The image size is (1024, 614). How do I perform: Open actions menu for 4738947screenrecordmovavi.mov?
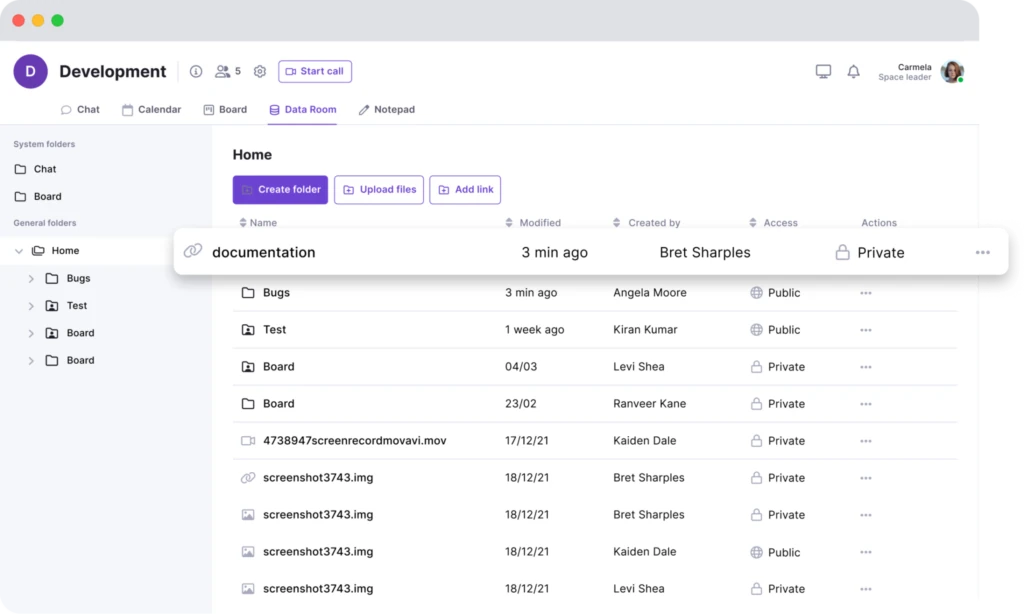click(866, 441)
